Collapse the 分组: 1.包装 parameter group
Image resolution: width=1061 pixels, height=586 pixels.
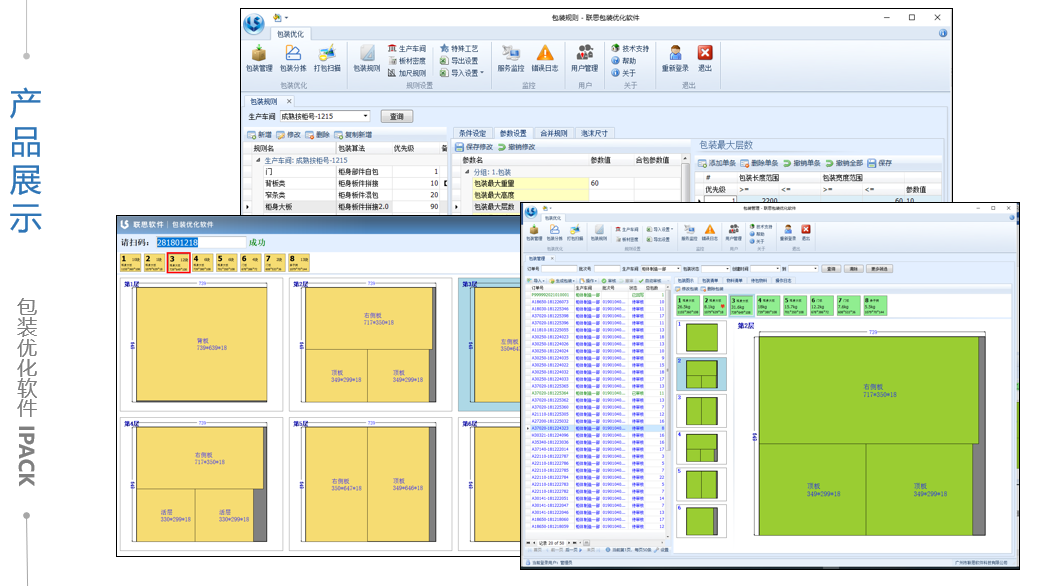pos(466,172)
